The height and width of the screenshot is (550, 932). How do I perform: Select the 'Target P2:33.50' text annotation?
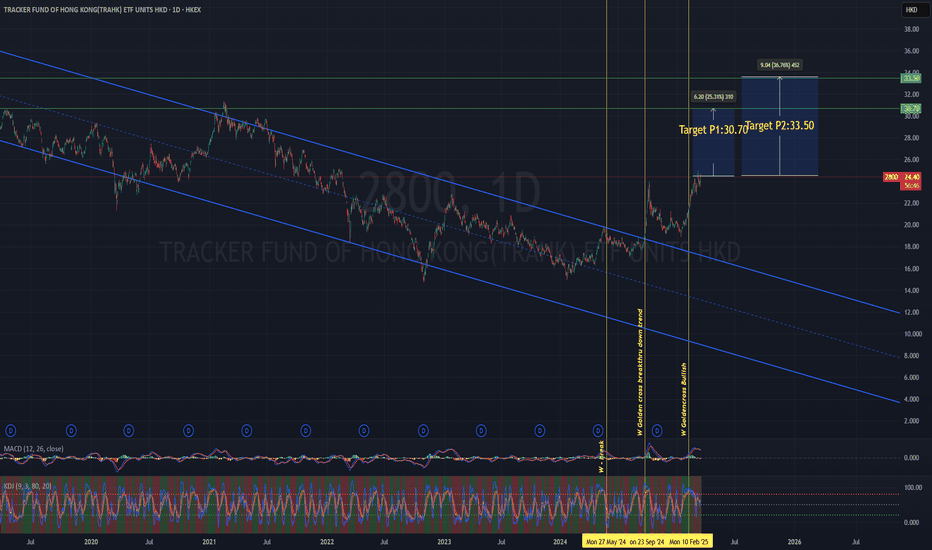tap(779, 125)
